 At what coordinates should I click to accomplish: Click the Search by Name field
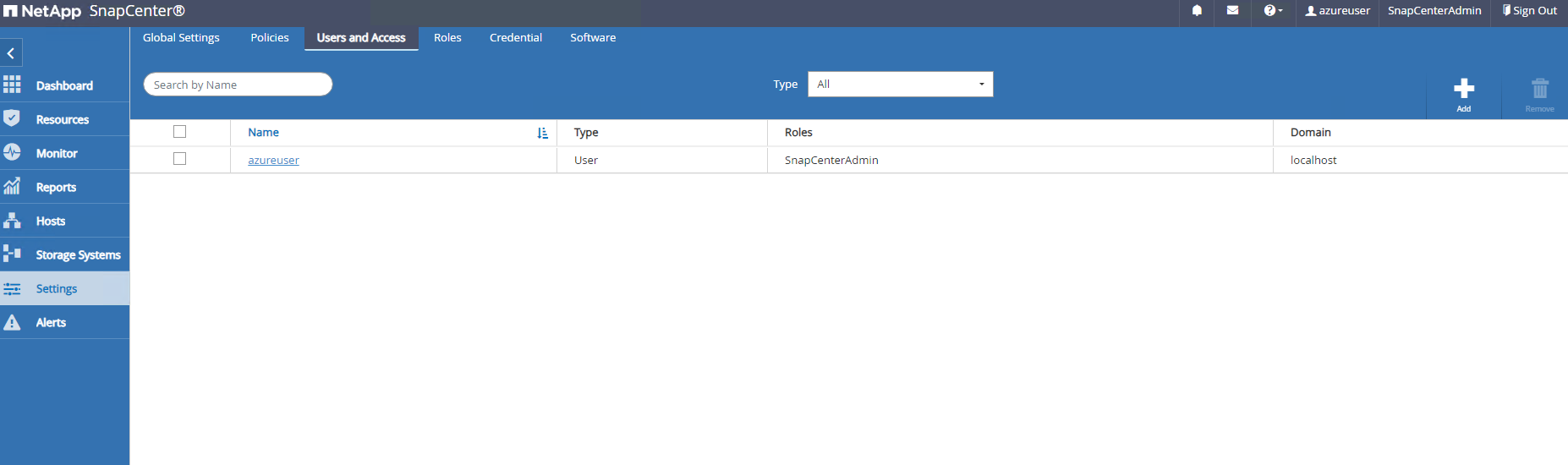click(x=238, y=85)
